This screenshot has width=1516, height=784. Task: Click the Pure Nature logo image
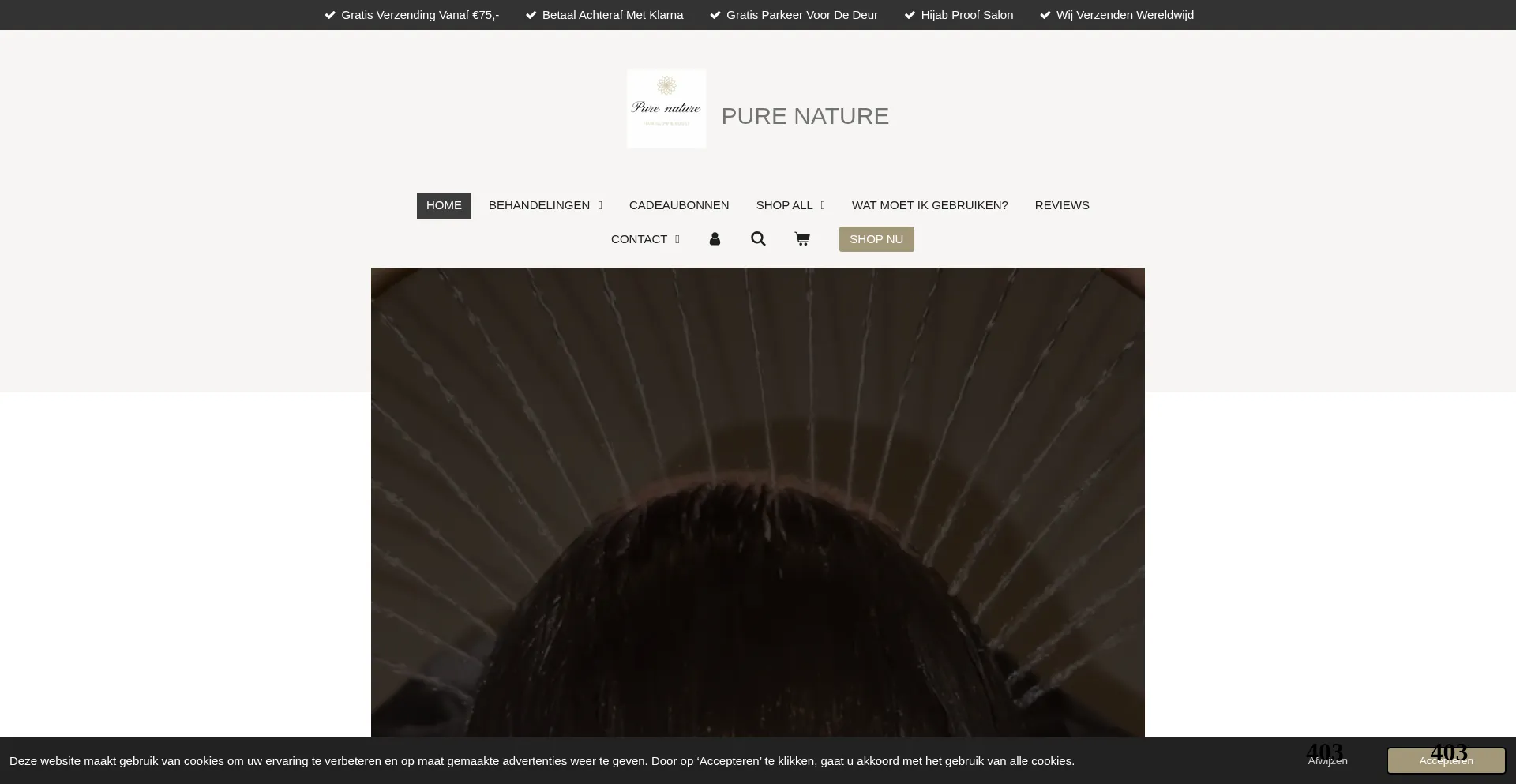[x=666, y=109]
